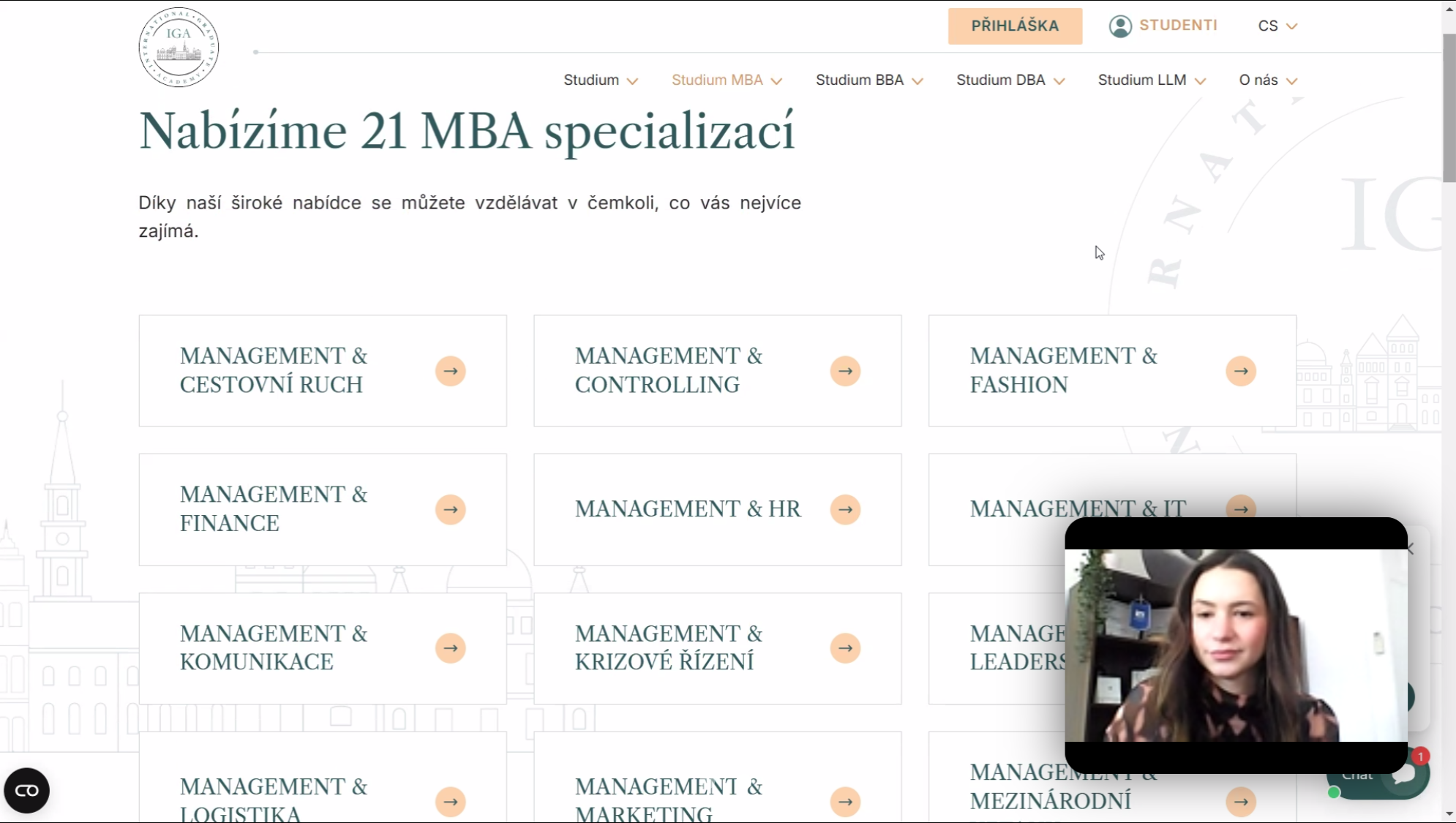The width and height of the screenshot is (1456, 823).
Task: Click arrow icon for Management & HR
Action: click(845, 509)
